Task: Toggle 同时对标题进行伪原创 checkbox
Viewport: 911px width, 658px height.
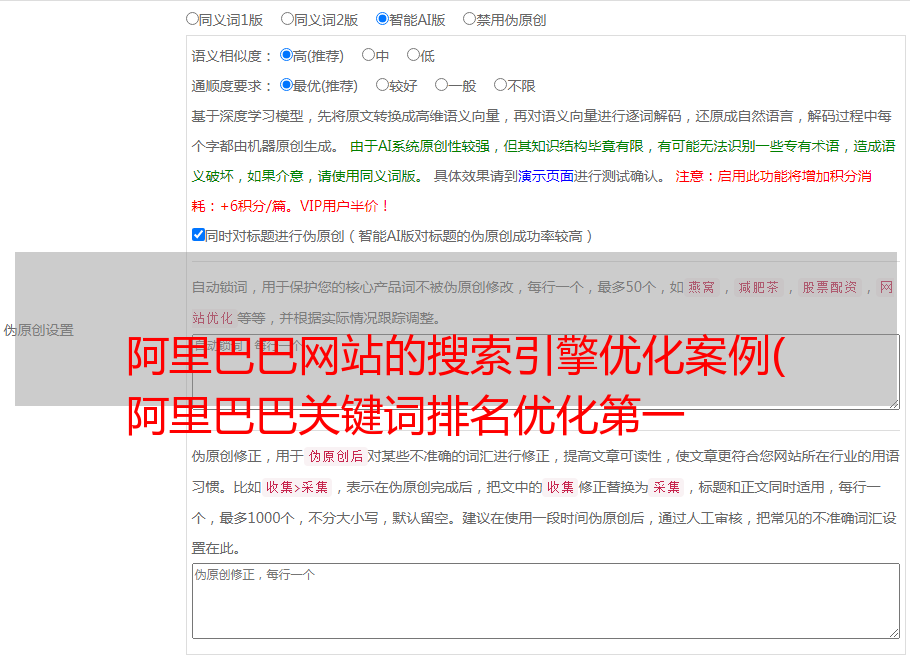Action: [x=198, y=235]
